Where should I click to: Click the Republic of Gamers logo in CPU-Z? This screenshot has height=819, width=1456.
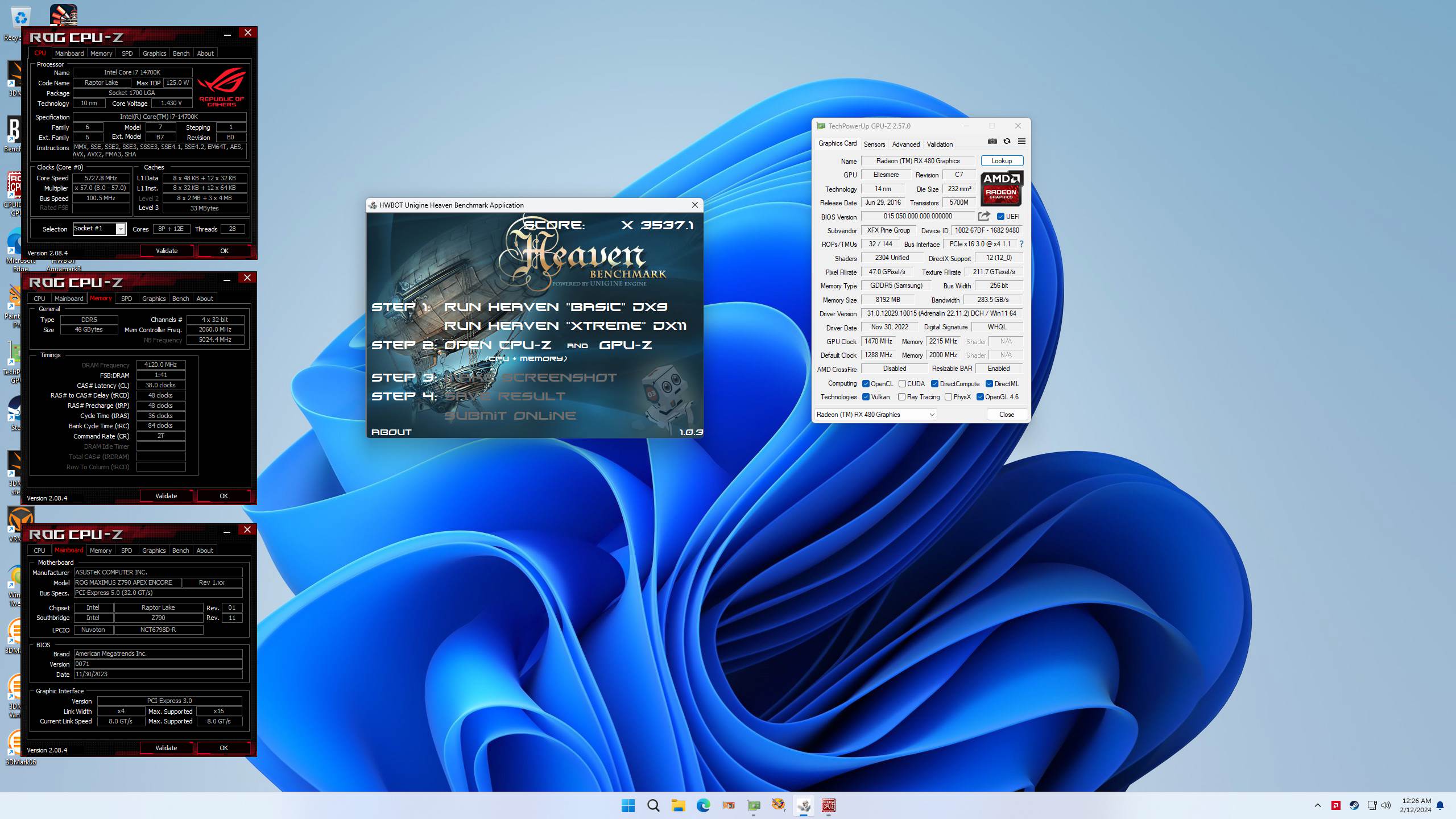click(222, 87)
